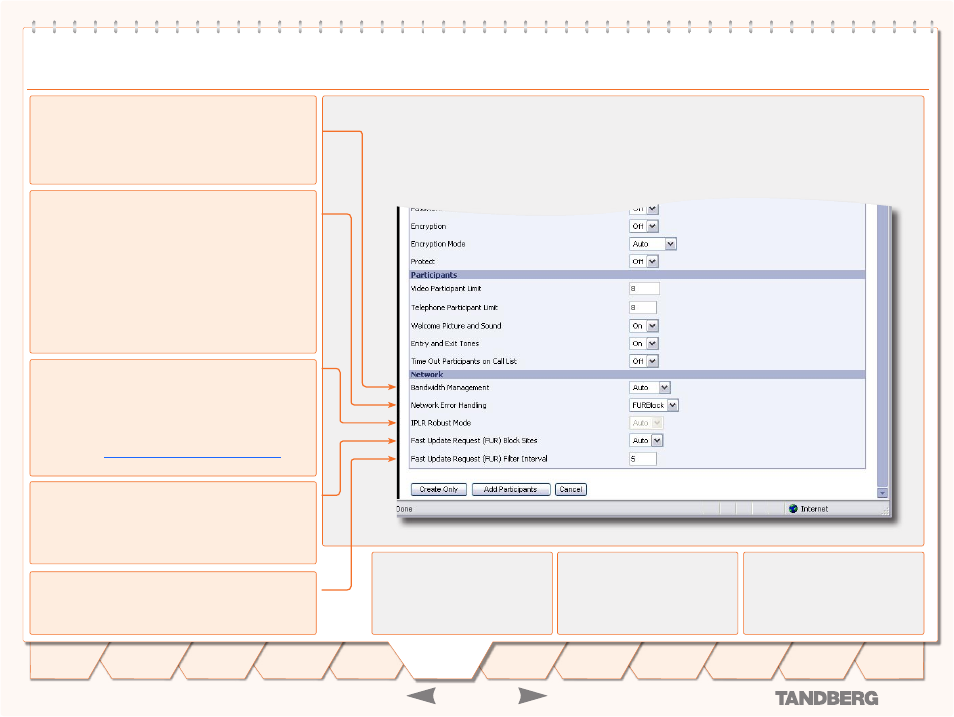Image resolution: width=954 pixels, height=717 pixels.
Task: Click the Participants section header
Action: [638, 275]
